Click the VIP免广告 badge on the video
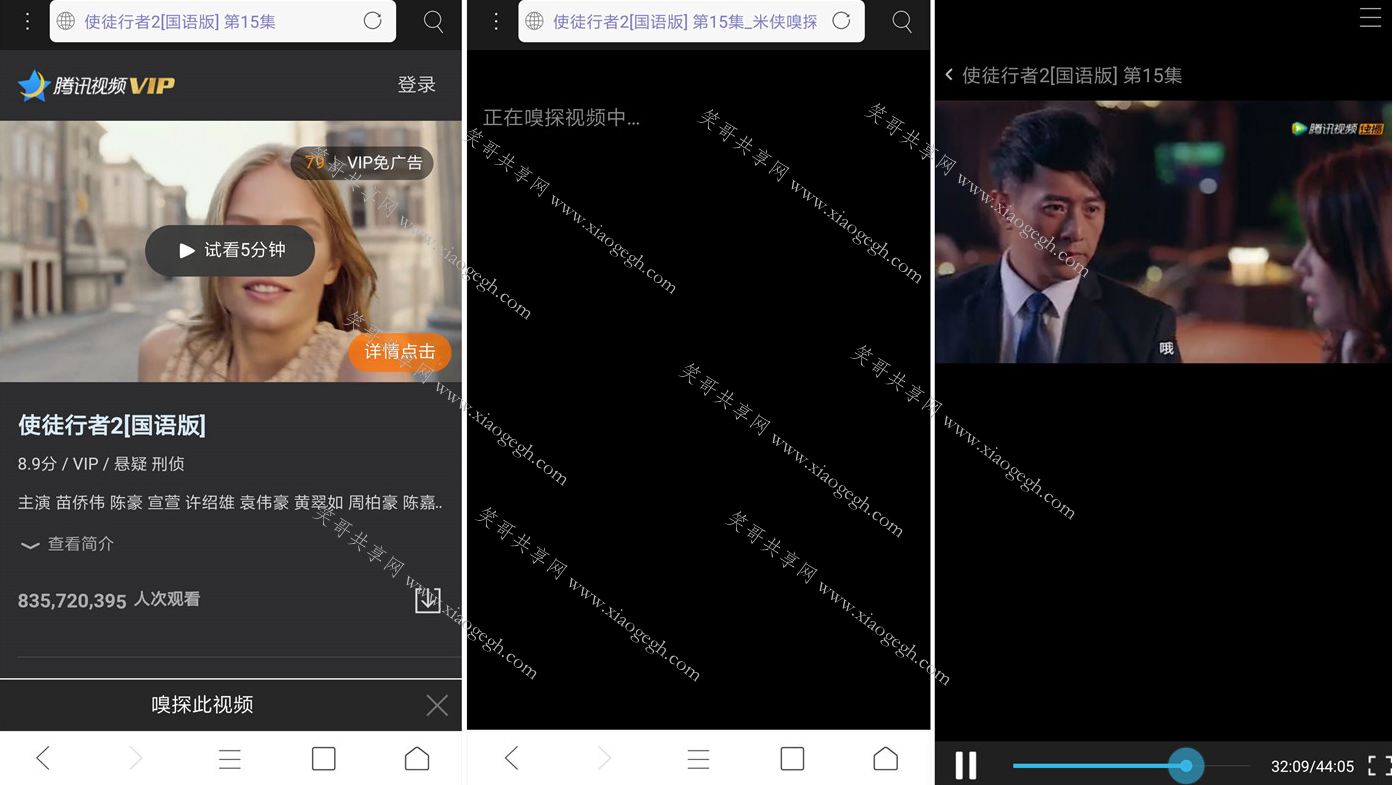This screenshot has height=785, width=1393. 362,162
